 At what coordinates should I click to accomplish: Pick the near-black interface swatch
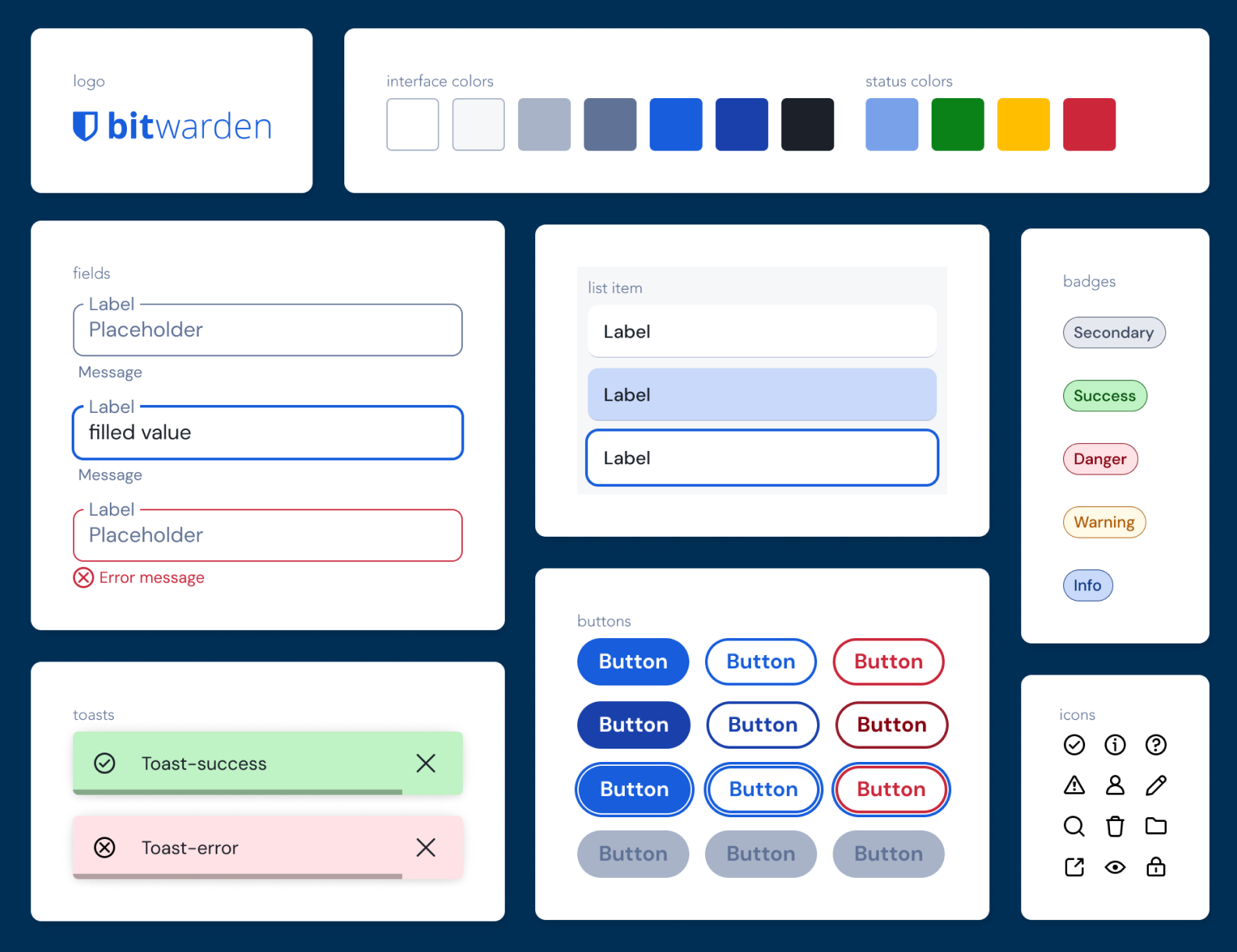[x=808, y=124]
